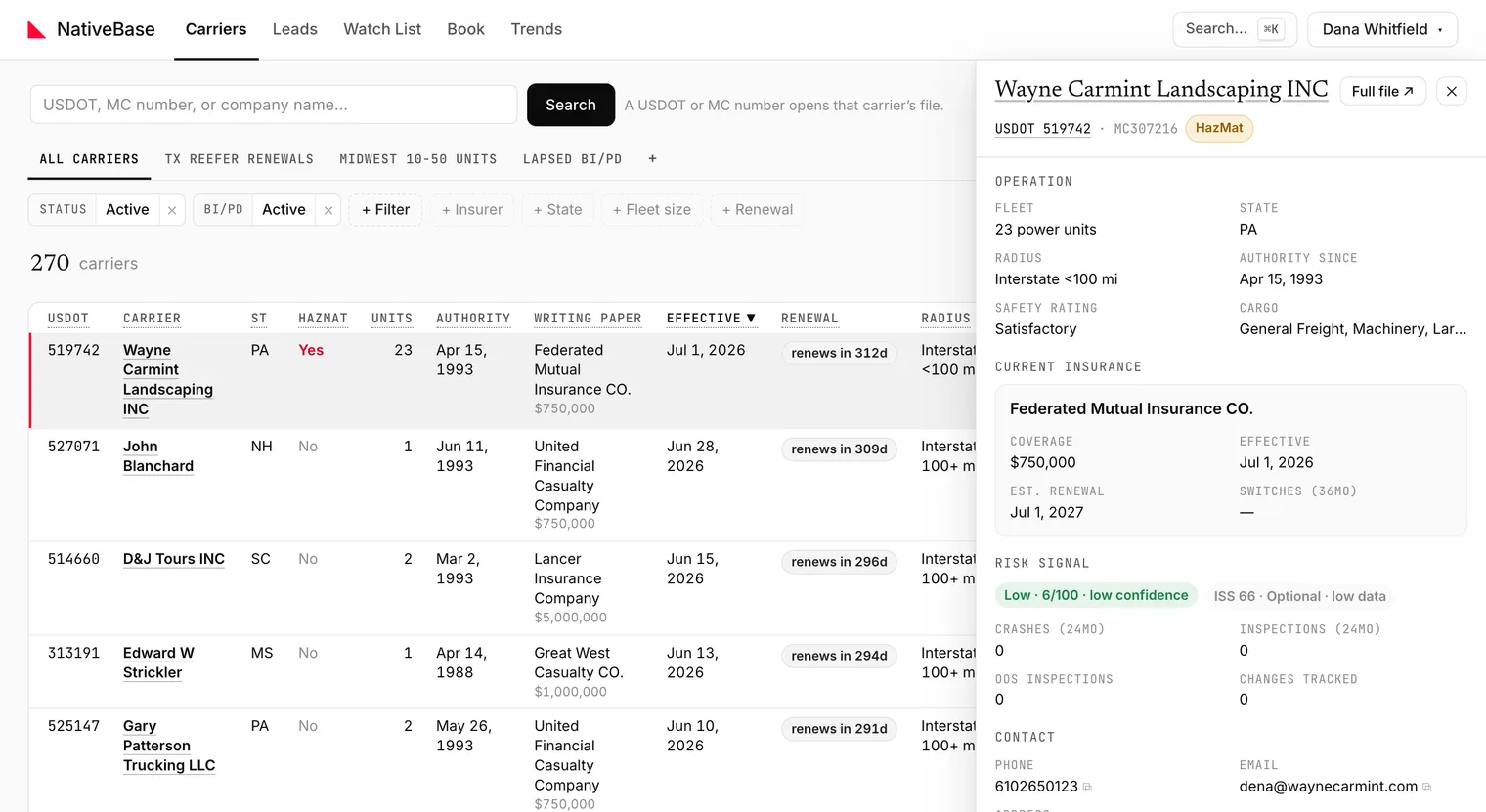The height and width of the screenshot is (812, 1486).
Task: Sort by the Carrier column header
Action: point(152,319)
